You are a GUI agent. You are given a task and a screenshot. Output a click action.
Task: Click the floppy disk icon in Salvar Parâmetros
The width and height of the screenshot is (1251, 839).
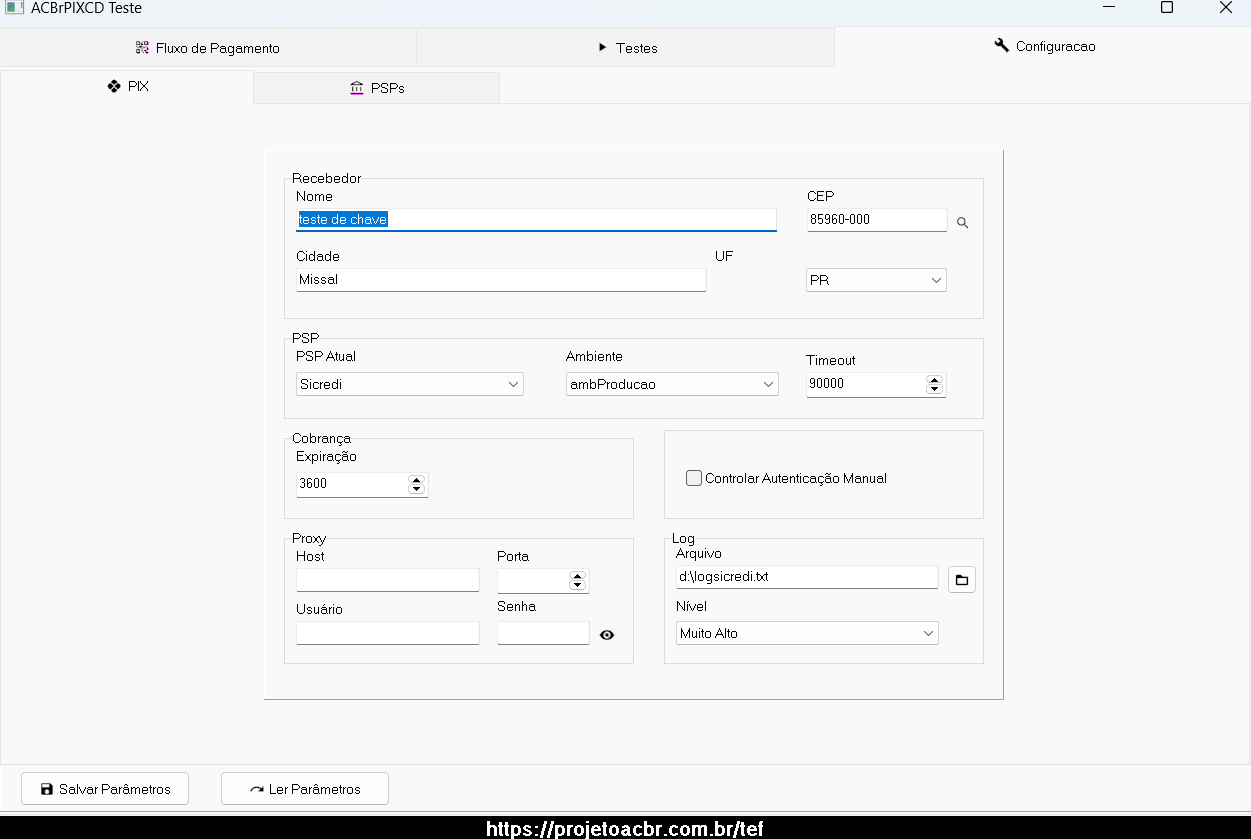[46, 789]
